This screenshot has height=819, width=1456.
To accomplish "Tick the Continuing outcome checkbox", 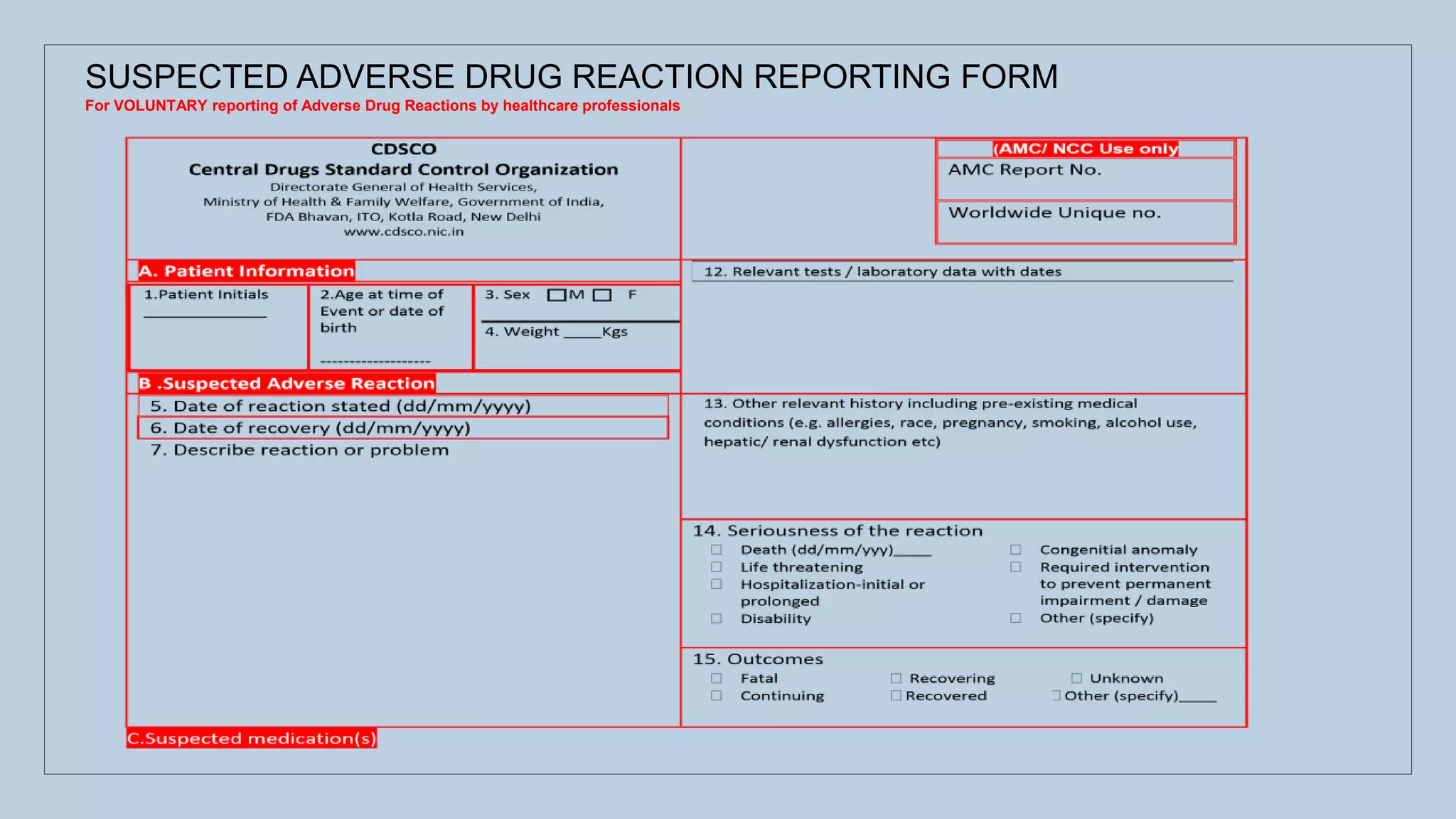I will (x=717, y=696).
